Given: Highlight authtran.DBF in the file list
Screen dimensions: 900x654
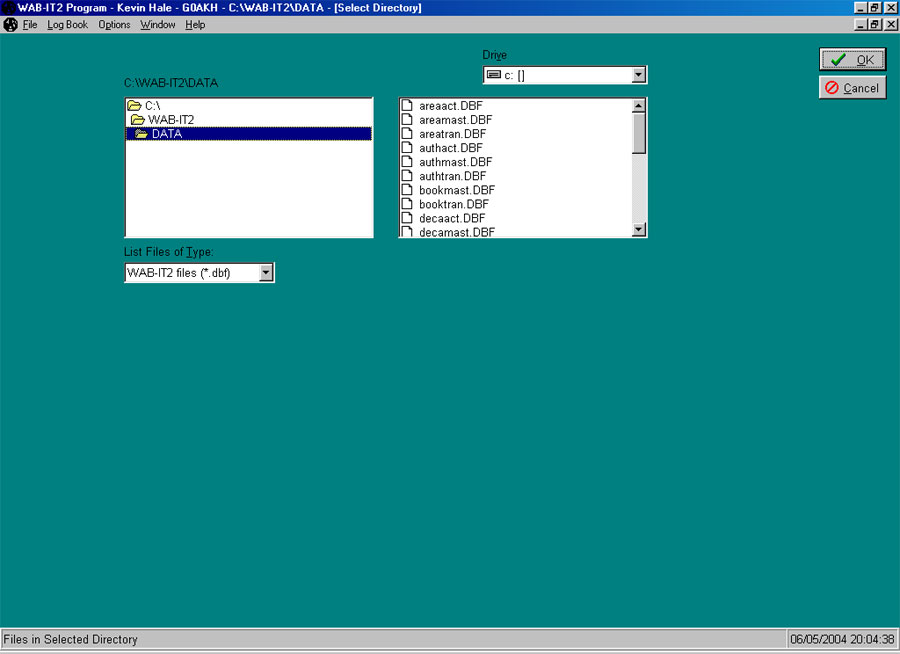Looking at the screenshot, I should pos(452,176).
